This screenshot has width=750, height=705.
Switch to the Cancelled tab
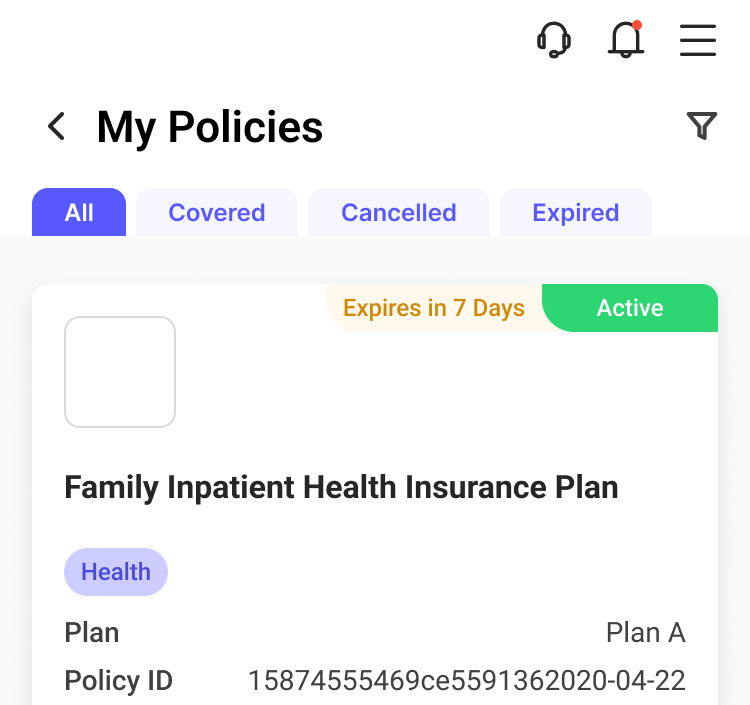pos(399,212)
